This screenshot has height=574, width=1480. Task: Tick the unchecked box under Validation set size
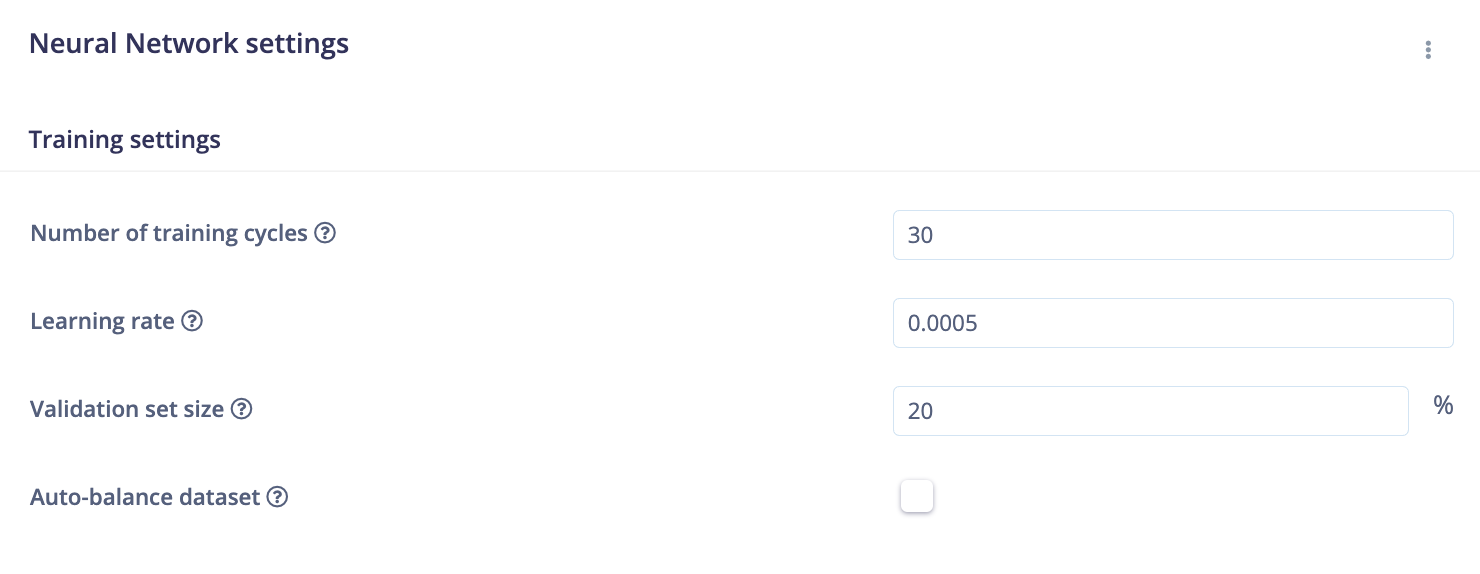[917, 496]
